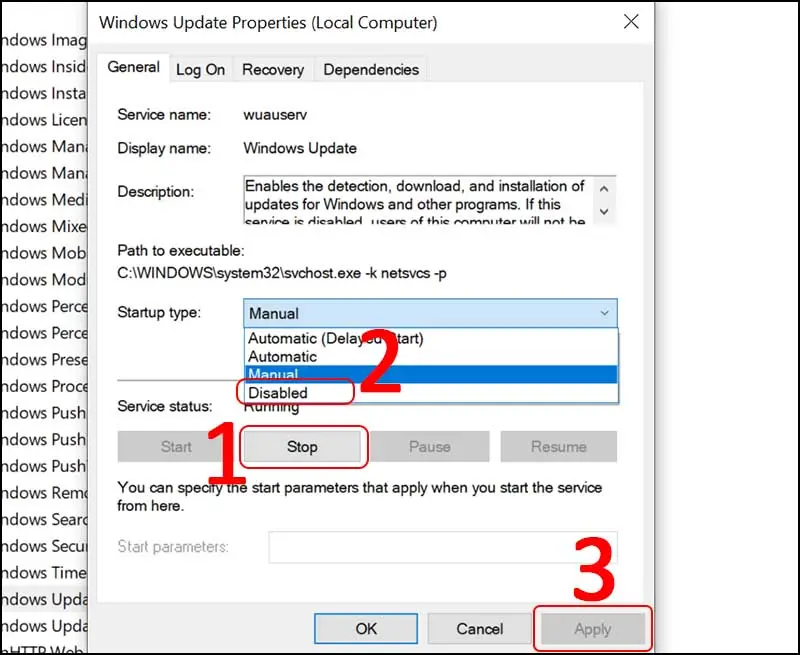Click Apply to save changes
This screenshot has width=800, height=655.
[x=592, y=629]
